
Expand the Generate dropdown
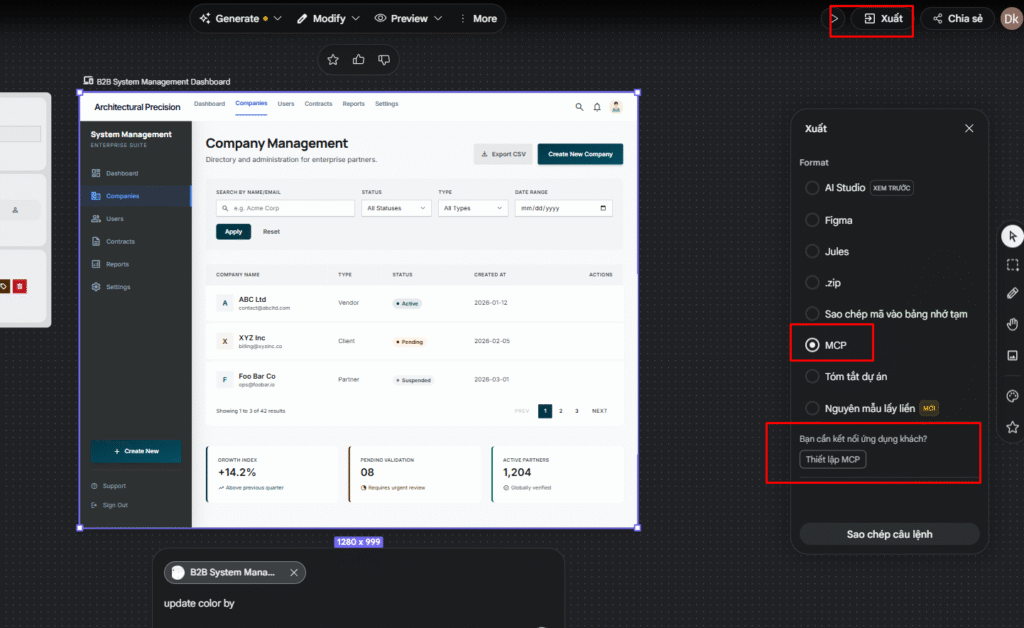click(x=240, y=18)
